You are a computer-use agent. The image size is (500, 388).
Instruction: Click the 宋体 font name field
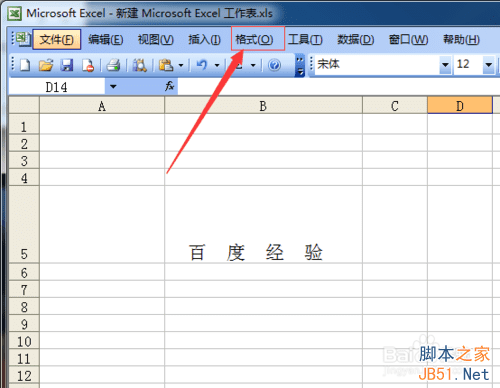[x=377, y=64]
